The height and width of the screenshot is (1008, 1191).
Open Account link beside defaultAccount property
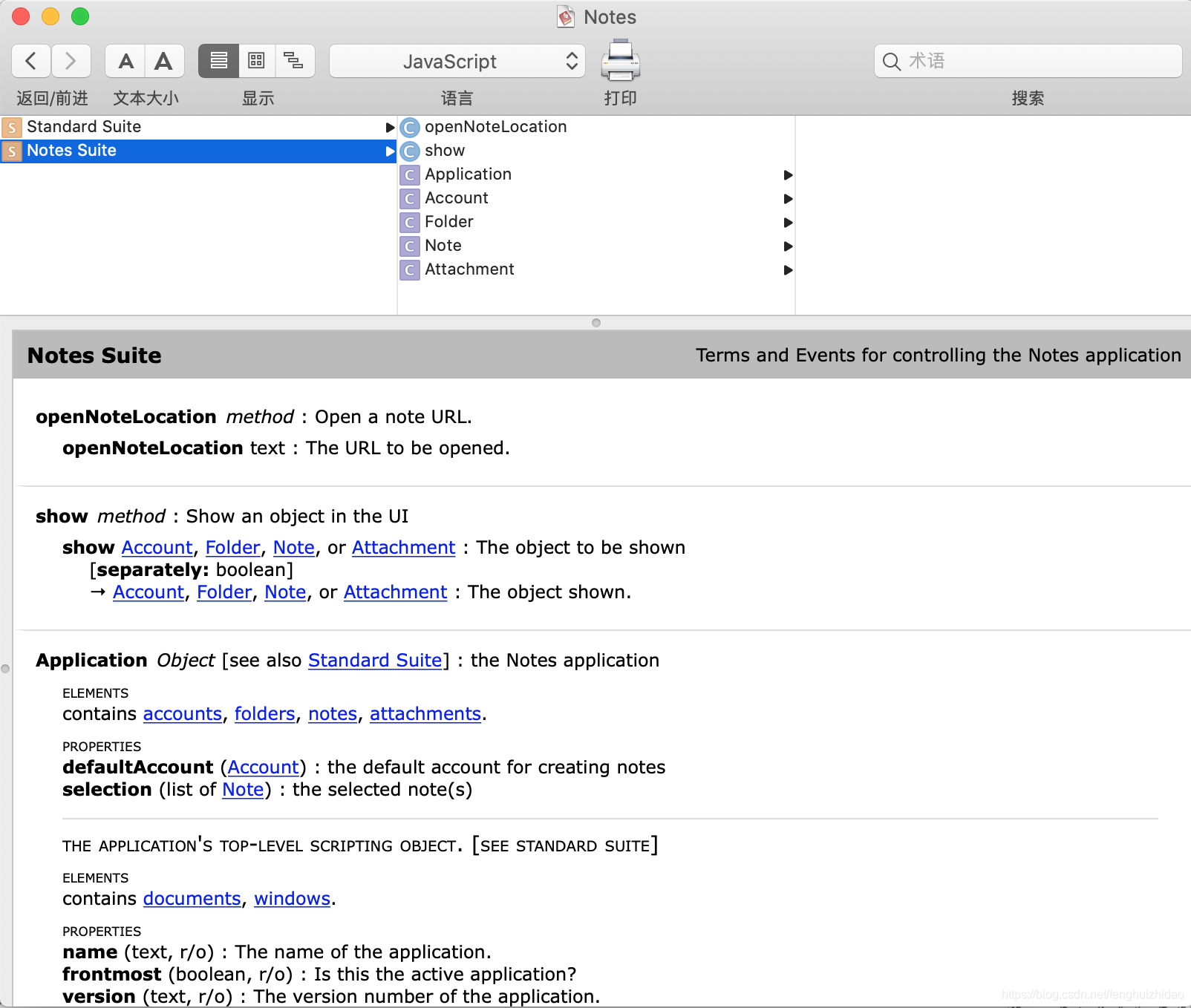263,768
